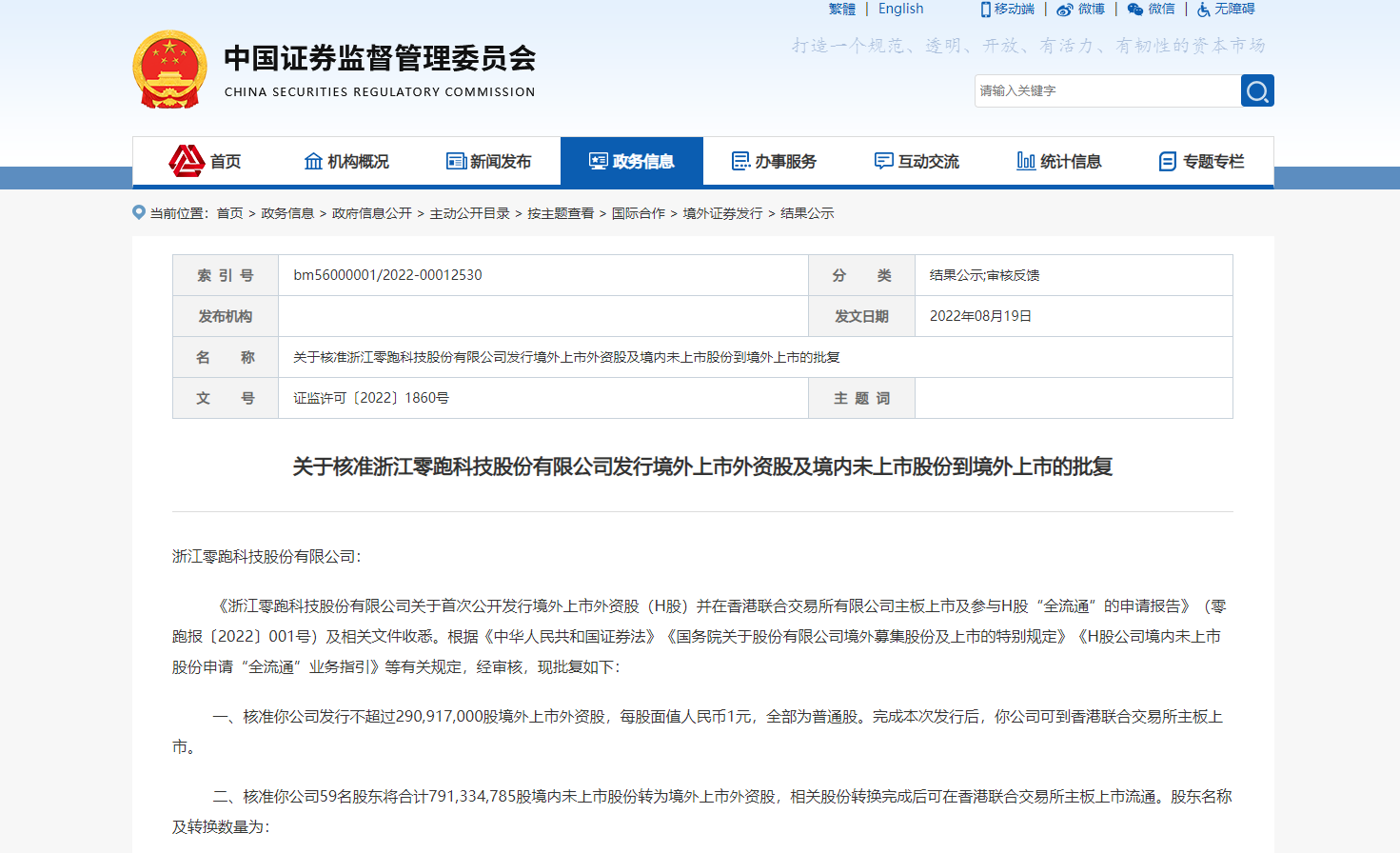1400x853 pixels.
Task: Click the magnifier search button
Action: pyautogui.click(x=1257, y=91)
